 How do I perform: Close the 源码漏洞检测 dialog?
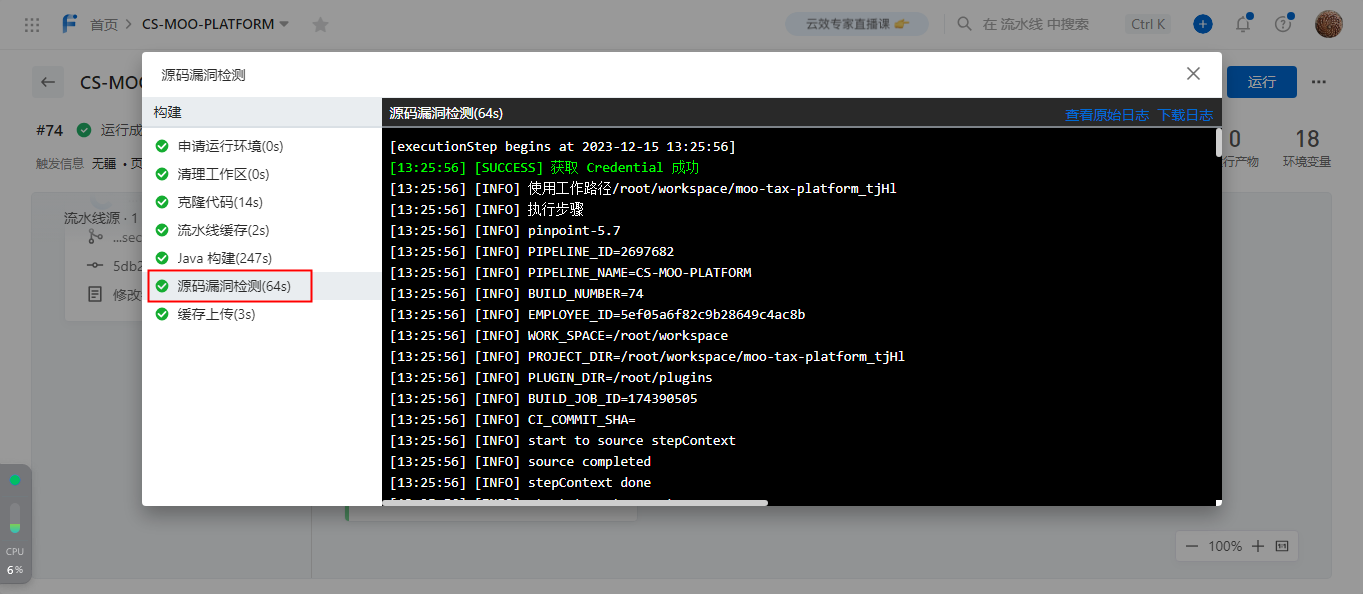pos(1193,74)
